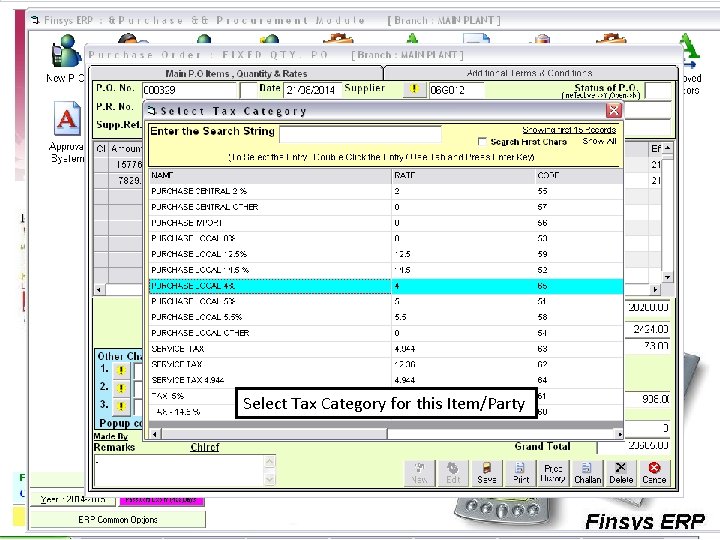Click the P.O. No. field 000339

click(x=189, y=90)
